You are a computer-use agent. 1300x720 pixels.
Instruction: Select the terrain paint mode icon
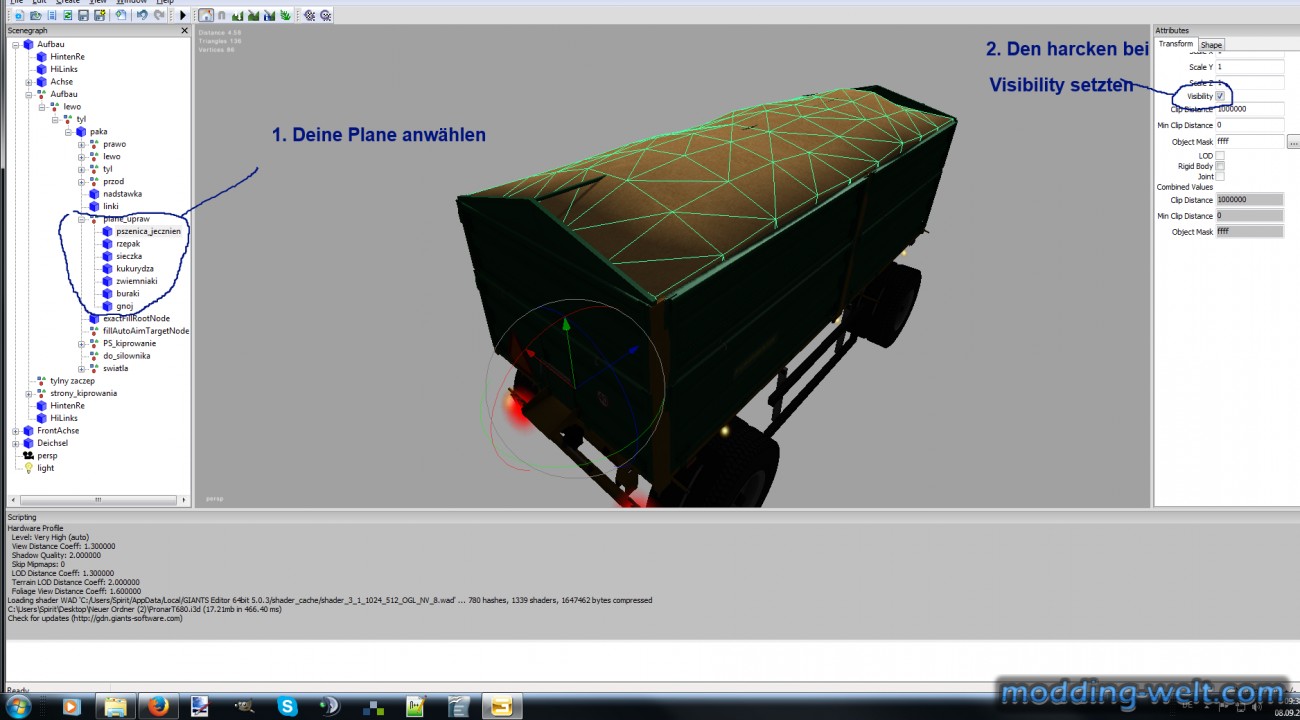point(253,16)
